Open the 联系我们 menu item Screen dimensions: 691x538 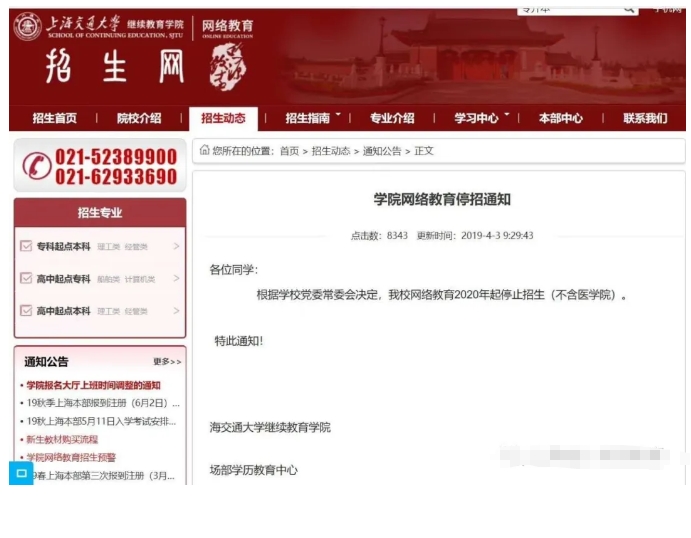(645, 118)
